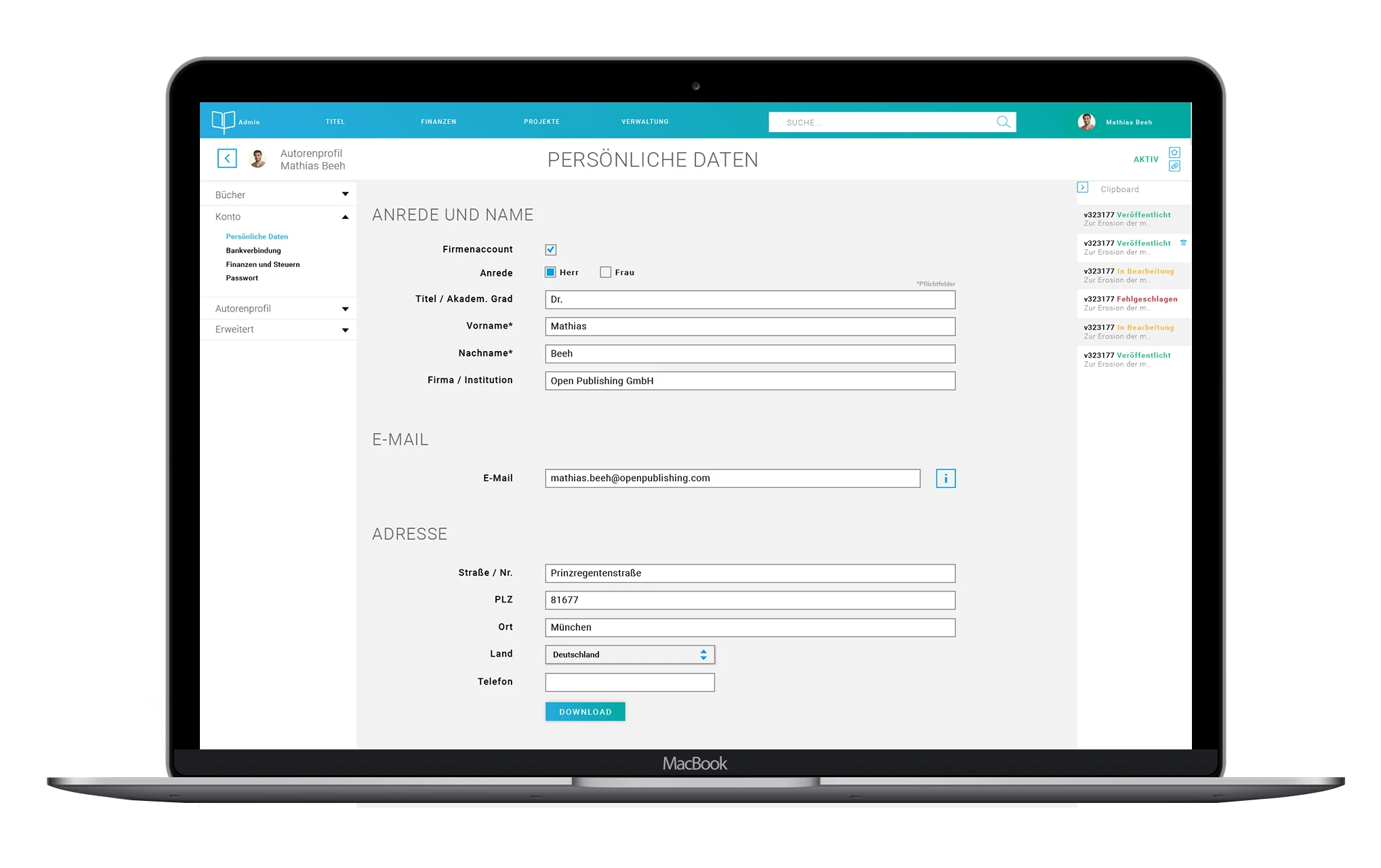Click the empty Telefon field

(x=630, y=682)
